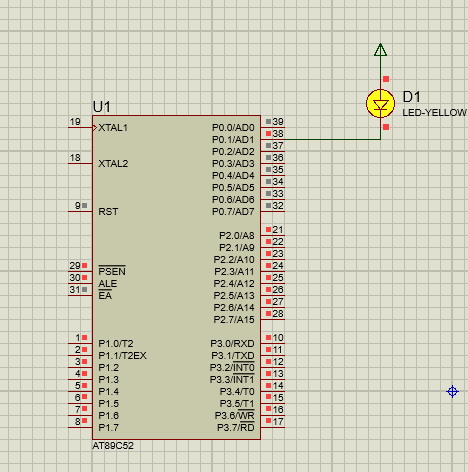Click the P2.2/A10 pin label

[234, 260]
